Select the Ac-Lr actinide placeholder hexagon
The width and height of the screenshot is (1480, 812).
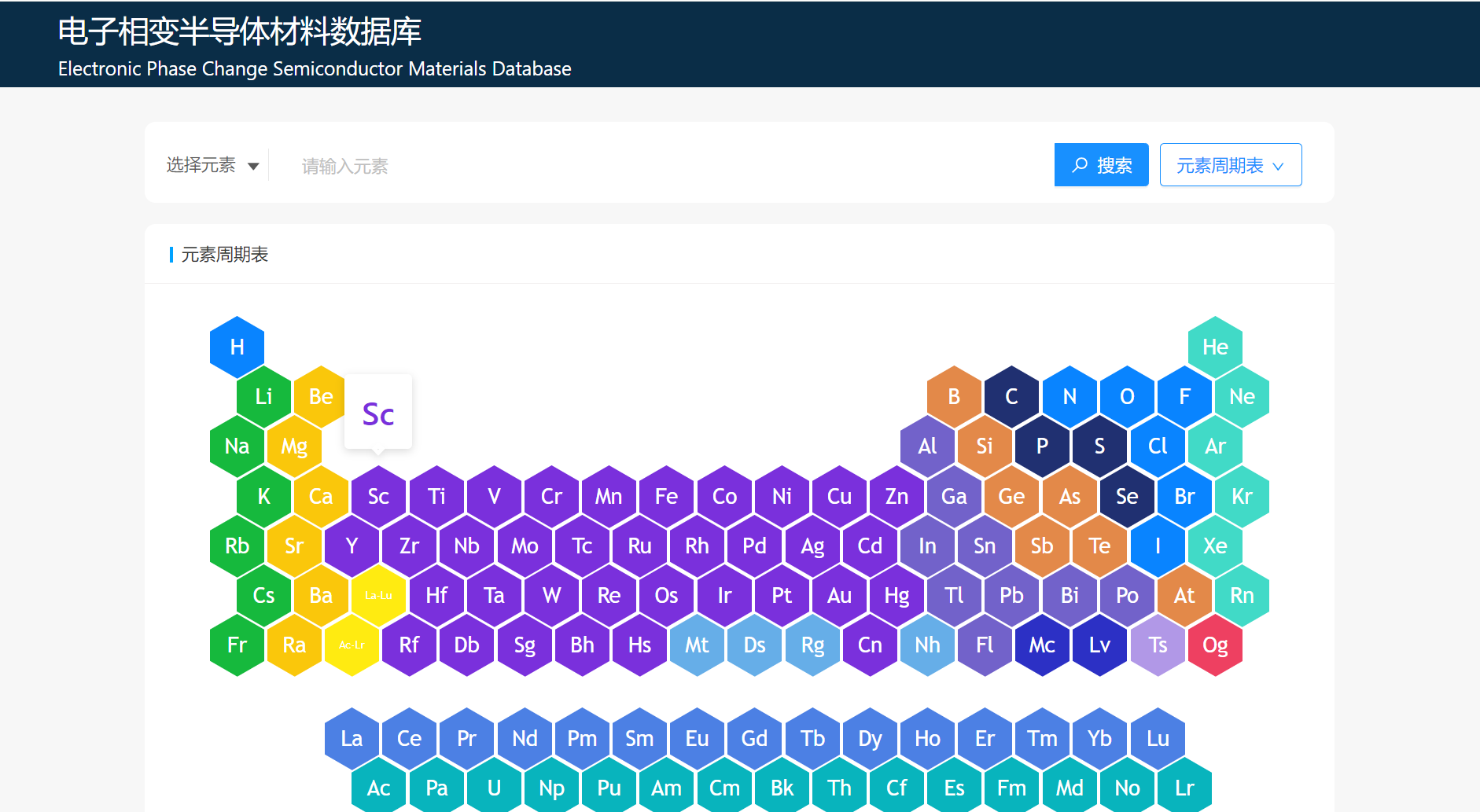click(352, 645)
